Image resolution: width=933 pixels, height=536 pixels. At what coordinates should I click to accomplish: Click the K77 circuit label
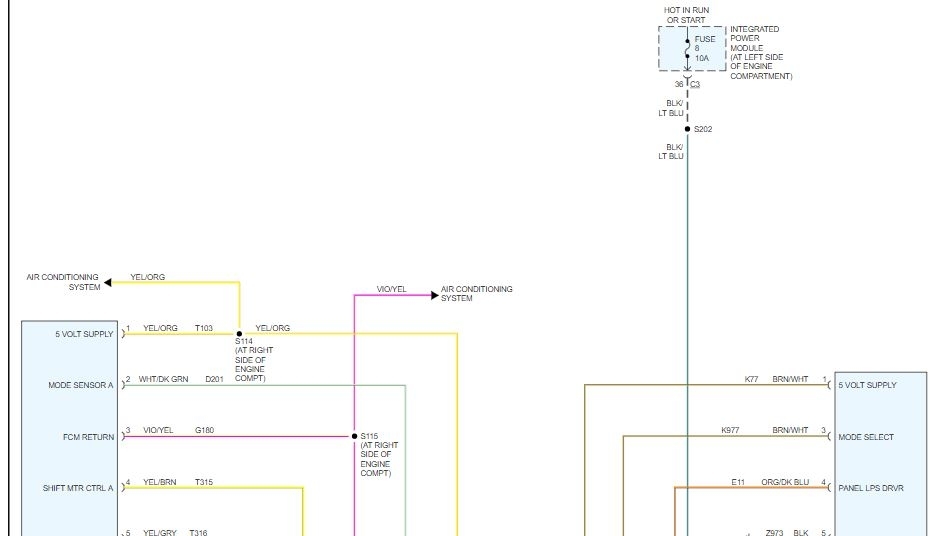tap(752, 380)
